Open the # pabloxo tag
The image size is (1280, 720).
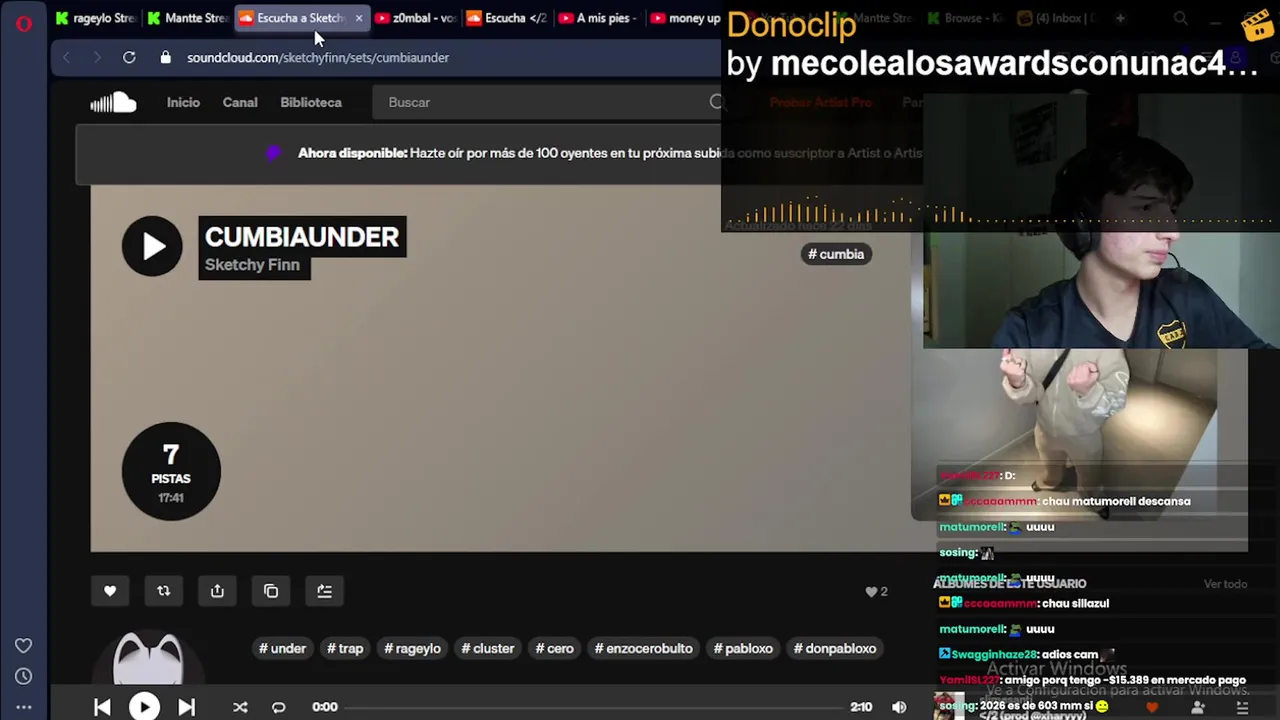tap(743, 648)
